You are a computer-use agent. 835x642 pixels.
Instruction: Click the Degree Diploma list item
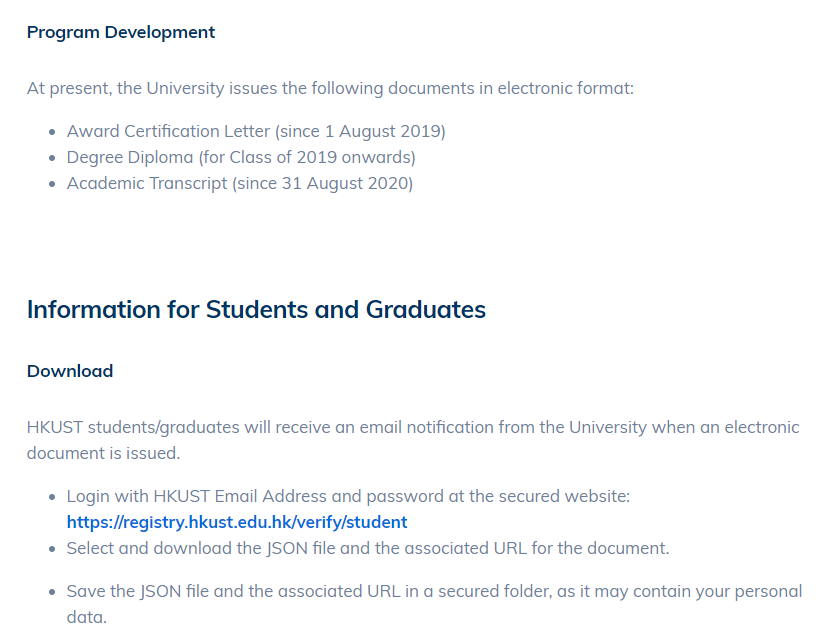tap(241, 158)
